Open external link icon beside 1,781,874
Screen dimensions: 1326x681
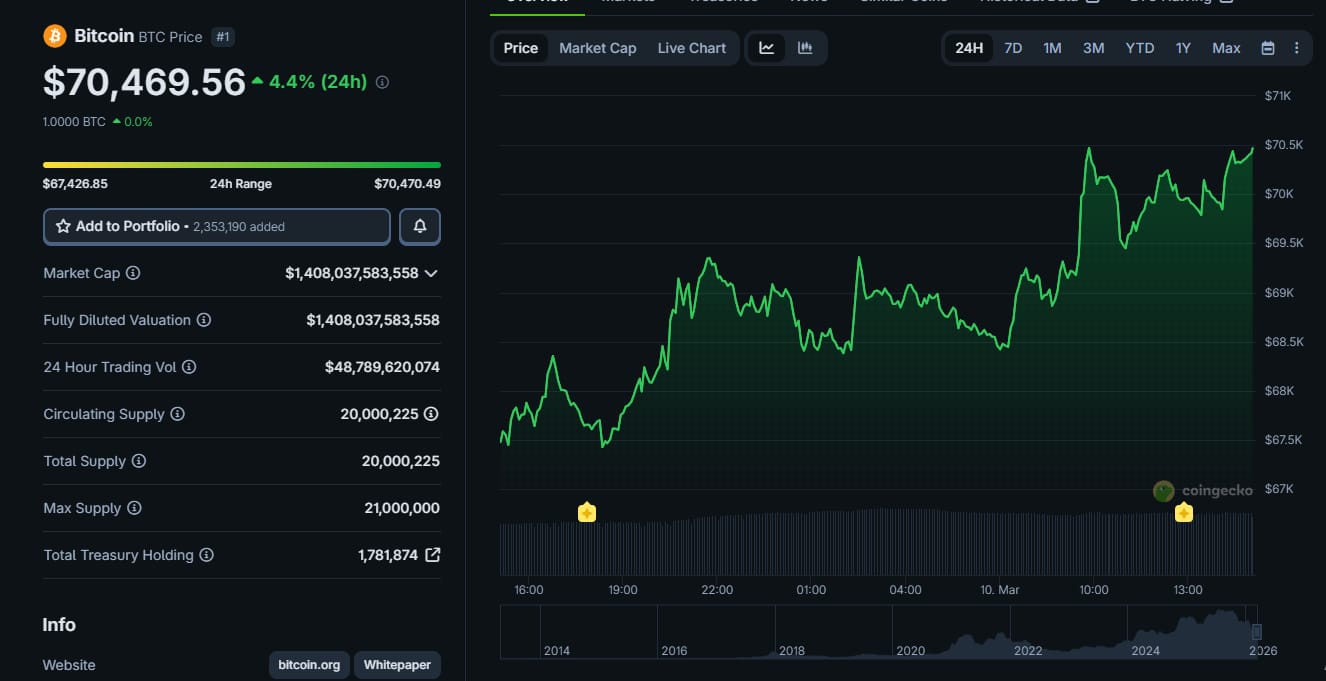click(433, 555)
